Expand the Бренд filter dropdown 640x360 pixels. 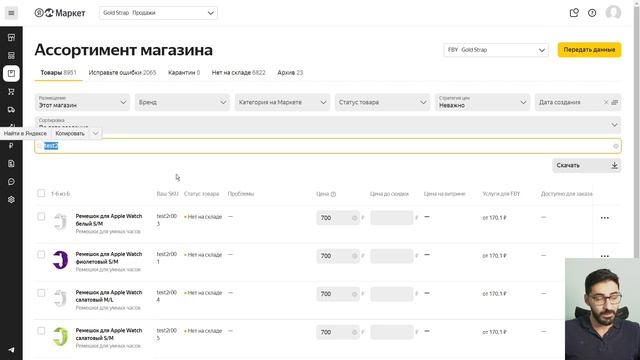click(182, 102)
